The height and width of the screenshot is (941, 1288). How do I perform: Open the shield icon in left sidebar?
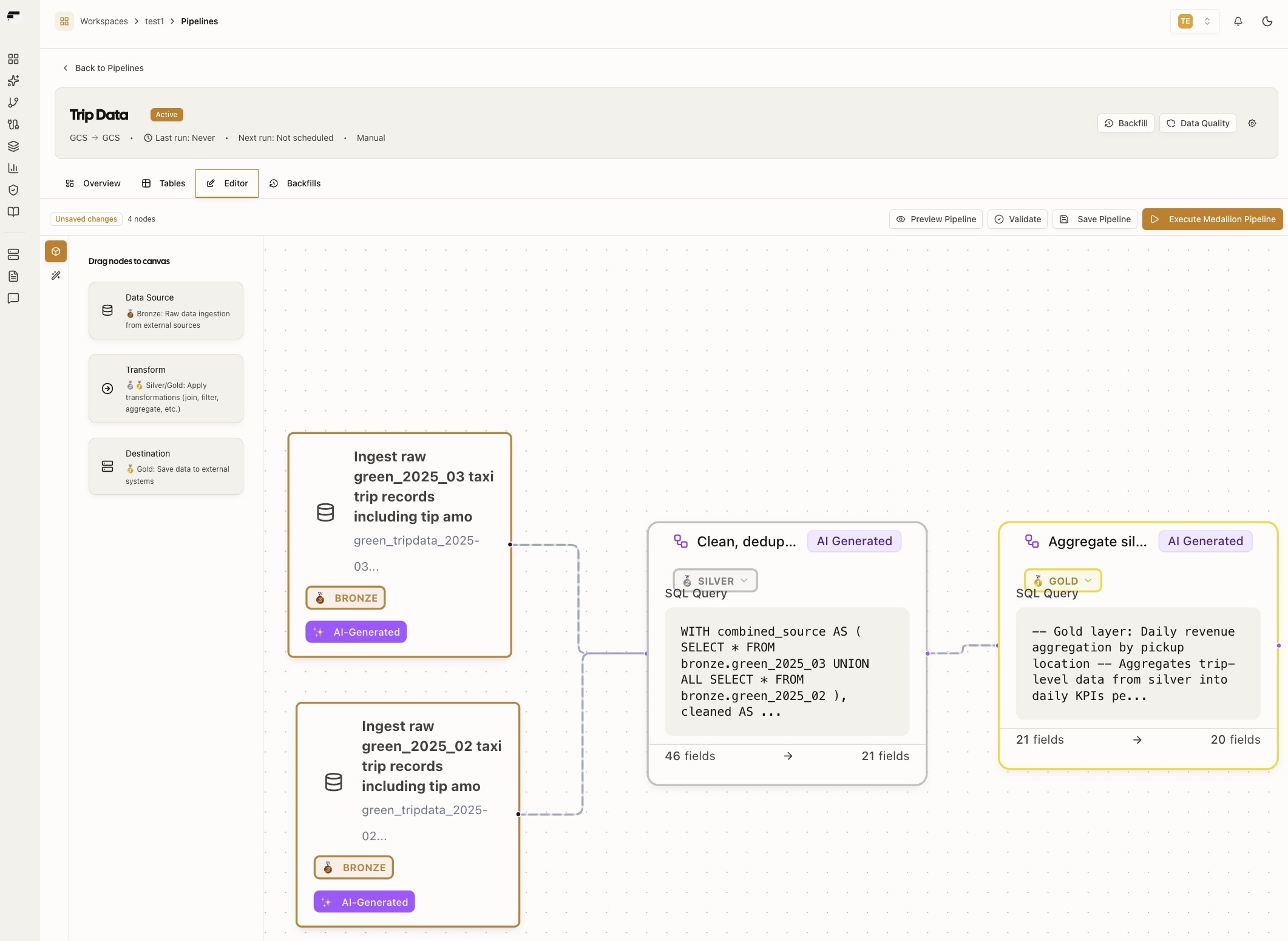click(x=13, y=190)
